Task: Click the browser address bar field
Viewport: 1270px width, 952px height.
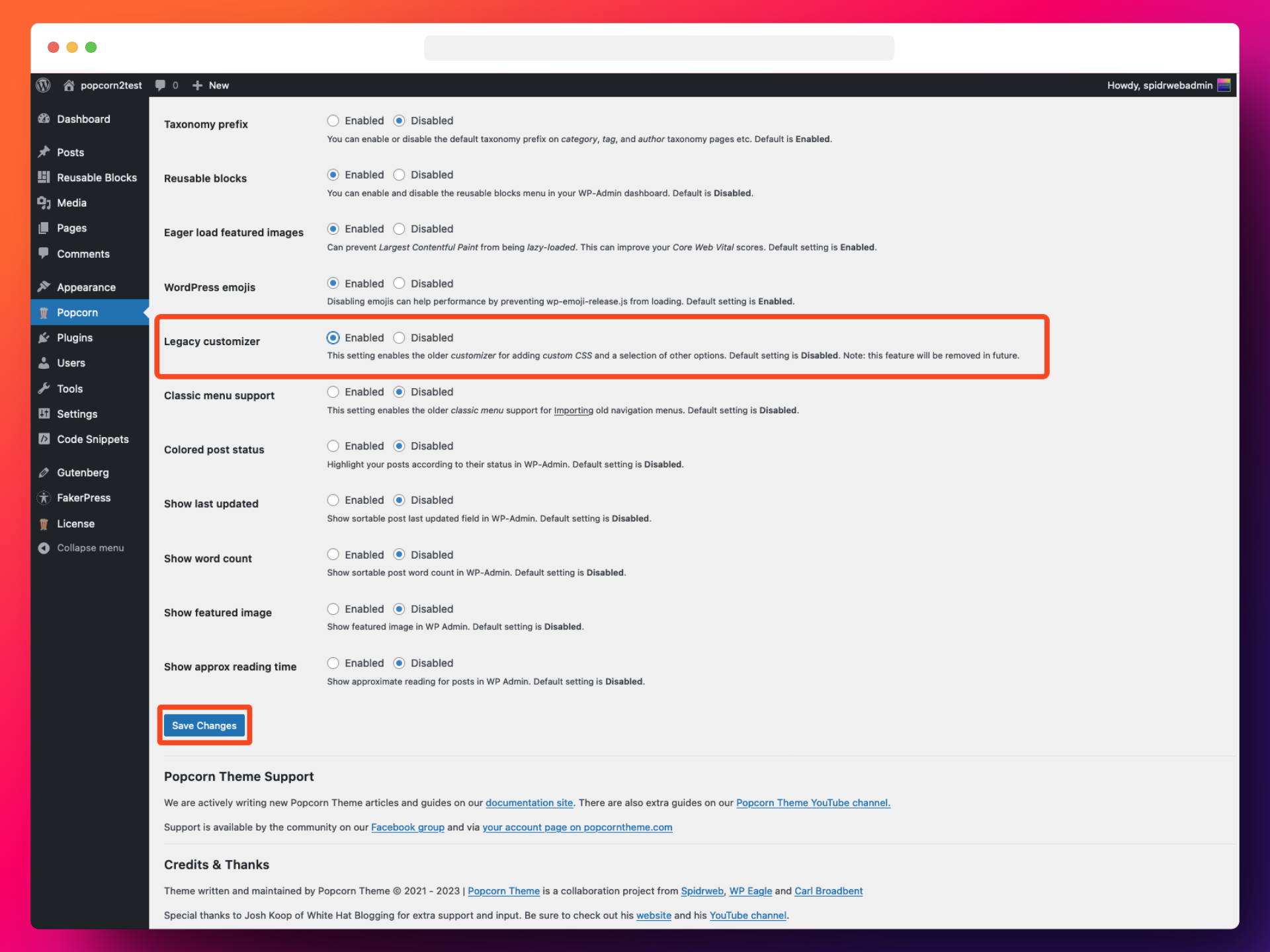Action: pyautogui.click(x=659, y=48)
